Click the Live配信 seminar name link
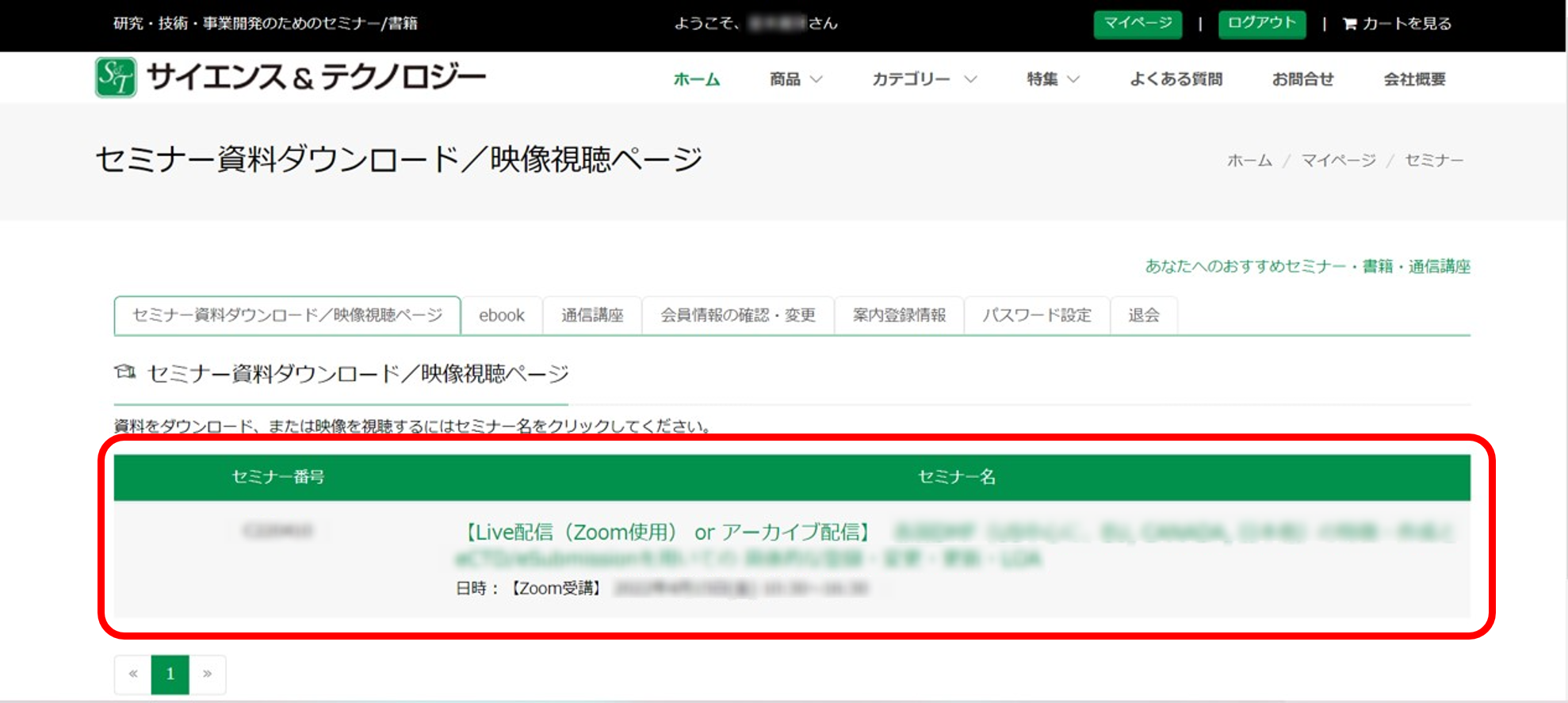 666,533
